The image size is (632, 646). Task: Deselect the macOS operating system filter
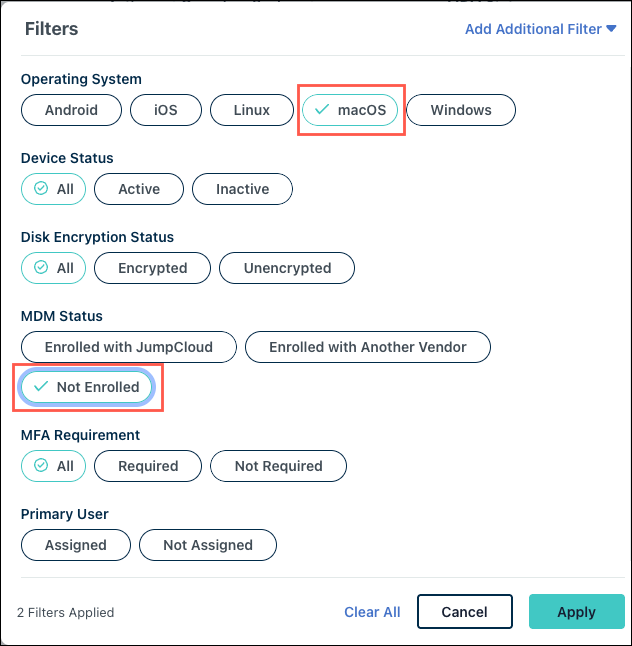pyautogui.click(x=350, y=110)
